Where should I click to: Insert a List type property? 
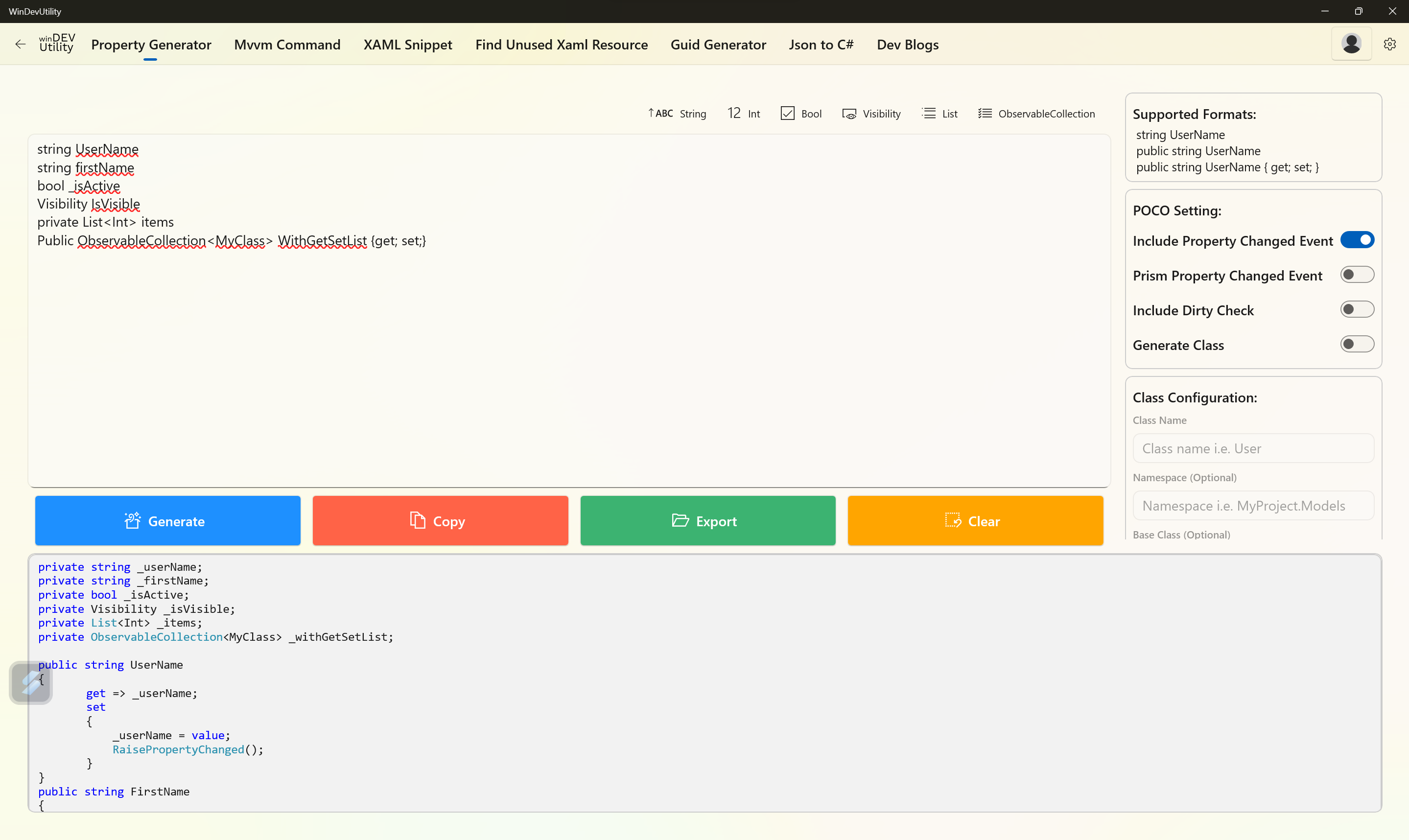(x=939, y=114)
